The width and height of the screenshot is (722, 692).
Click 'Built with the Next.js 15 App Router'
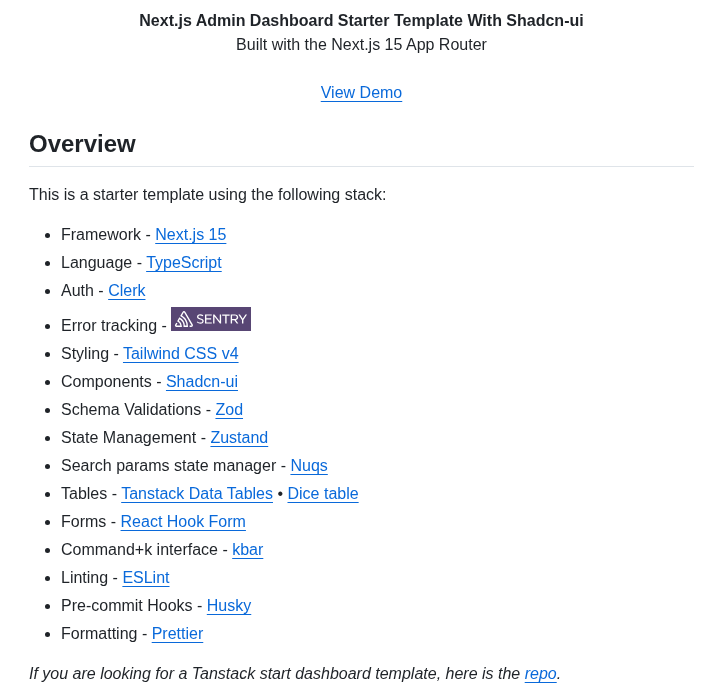click(x=361, y=45)
